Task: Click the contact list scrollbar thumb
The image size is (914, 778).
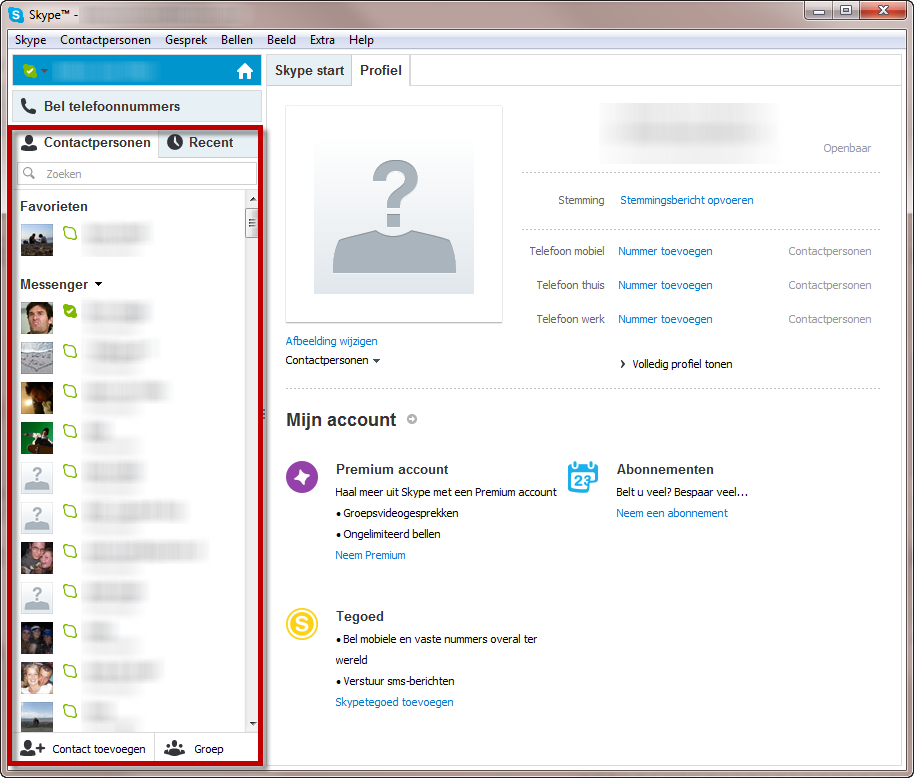Action: pyautogui.click(x=252, y=222)
